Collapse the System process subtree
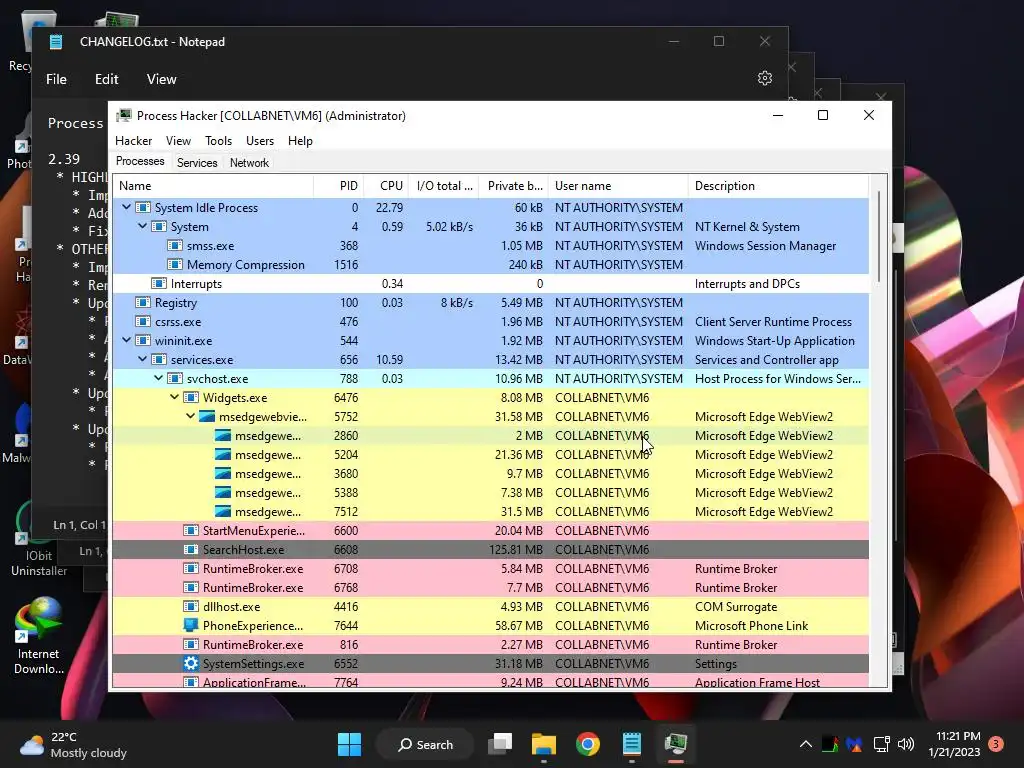Screen dimensions: 1024x768 click(x=142, y=226)
